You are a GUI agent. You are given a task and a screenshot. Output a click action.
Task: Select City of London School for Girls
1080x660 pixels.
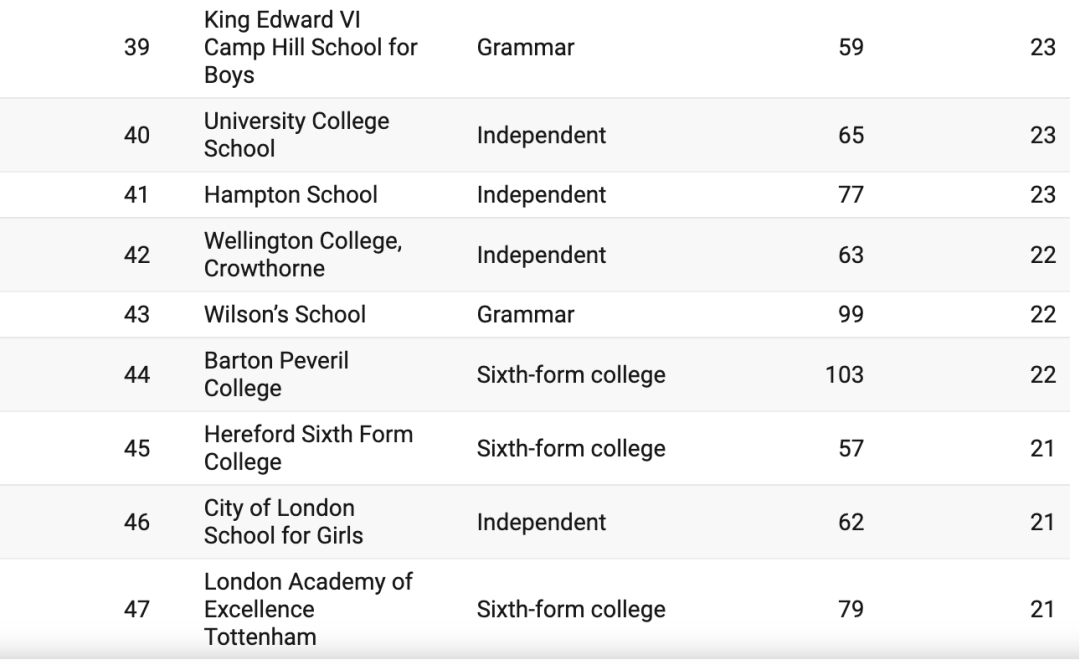coord(283,522)
